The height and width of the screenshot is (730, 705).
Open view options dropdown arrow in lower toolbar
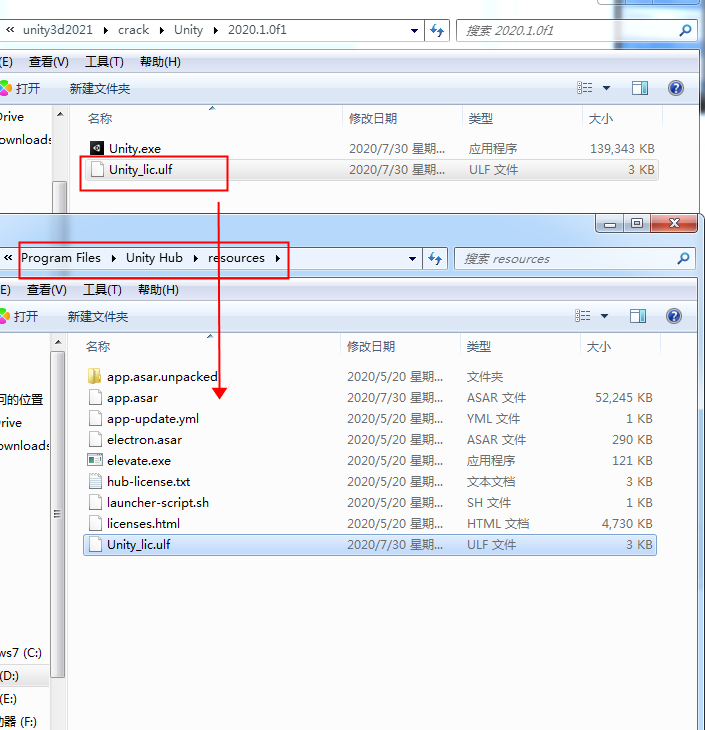(606, 317)
